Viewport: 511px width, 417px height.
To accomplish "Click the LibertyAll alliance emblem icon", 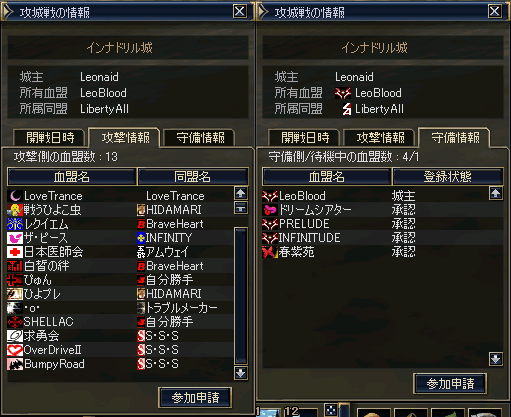I will pos(347,109).
